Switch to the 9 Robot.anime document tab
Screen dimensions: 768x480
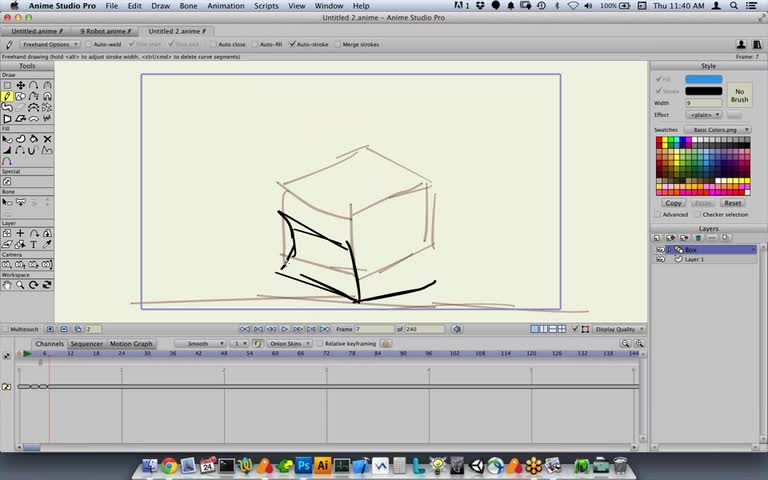click(x=105, y=31)
